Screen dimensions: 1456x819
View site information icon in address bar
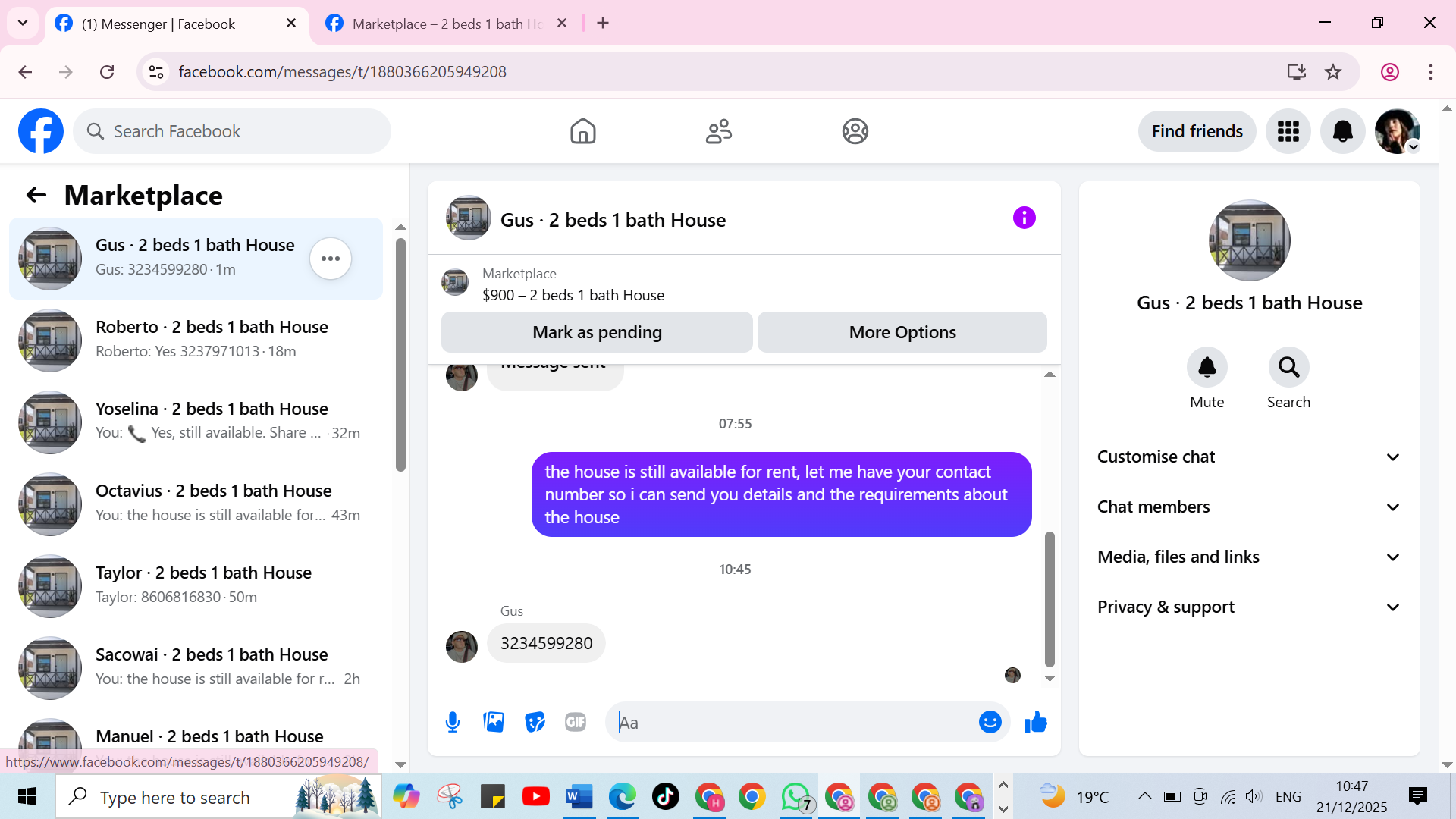[156, 72]
